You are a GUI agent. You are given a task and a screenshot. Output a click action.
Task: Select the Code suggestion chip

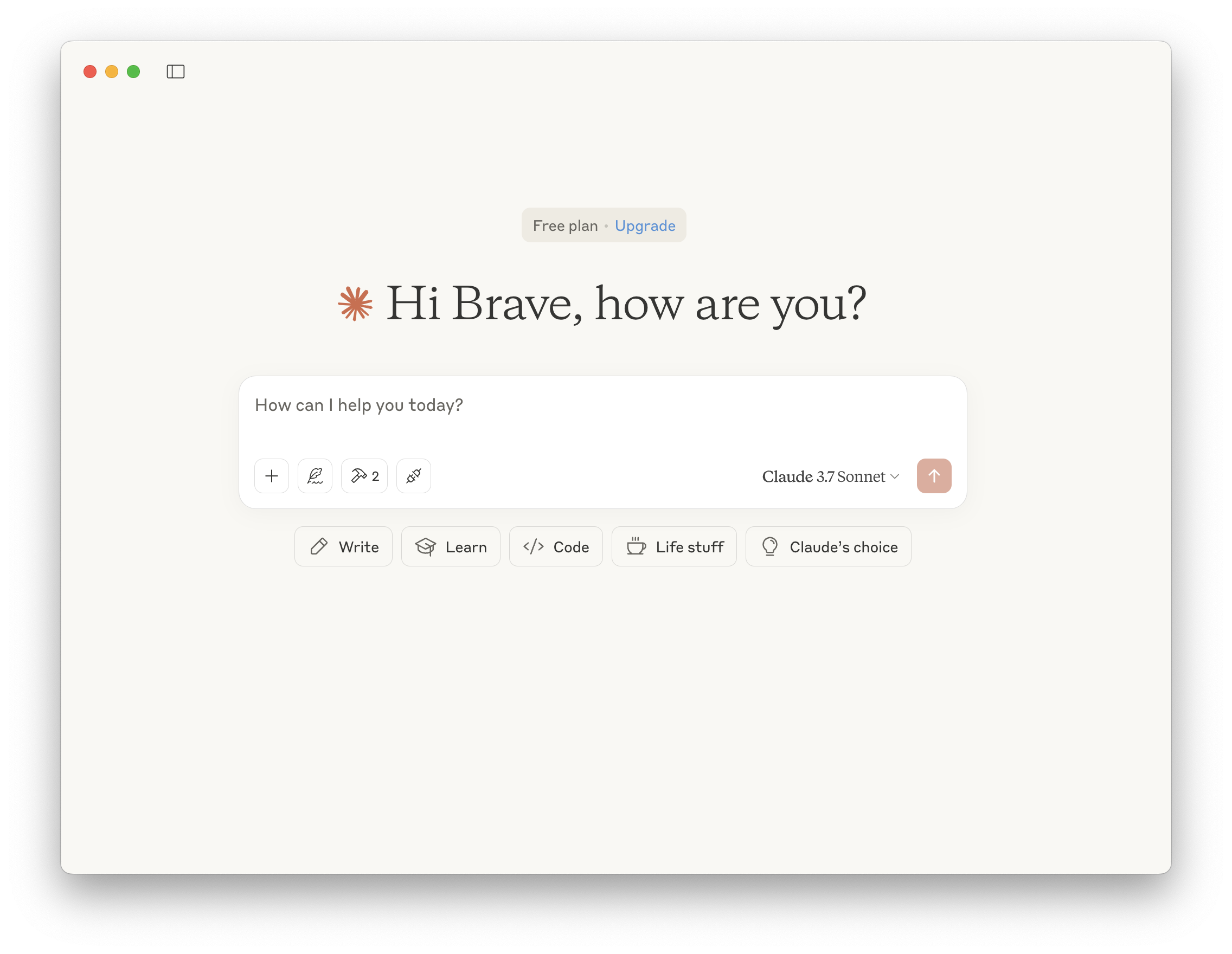click(x=556, y=546)
